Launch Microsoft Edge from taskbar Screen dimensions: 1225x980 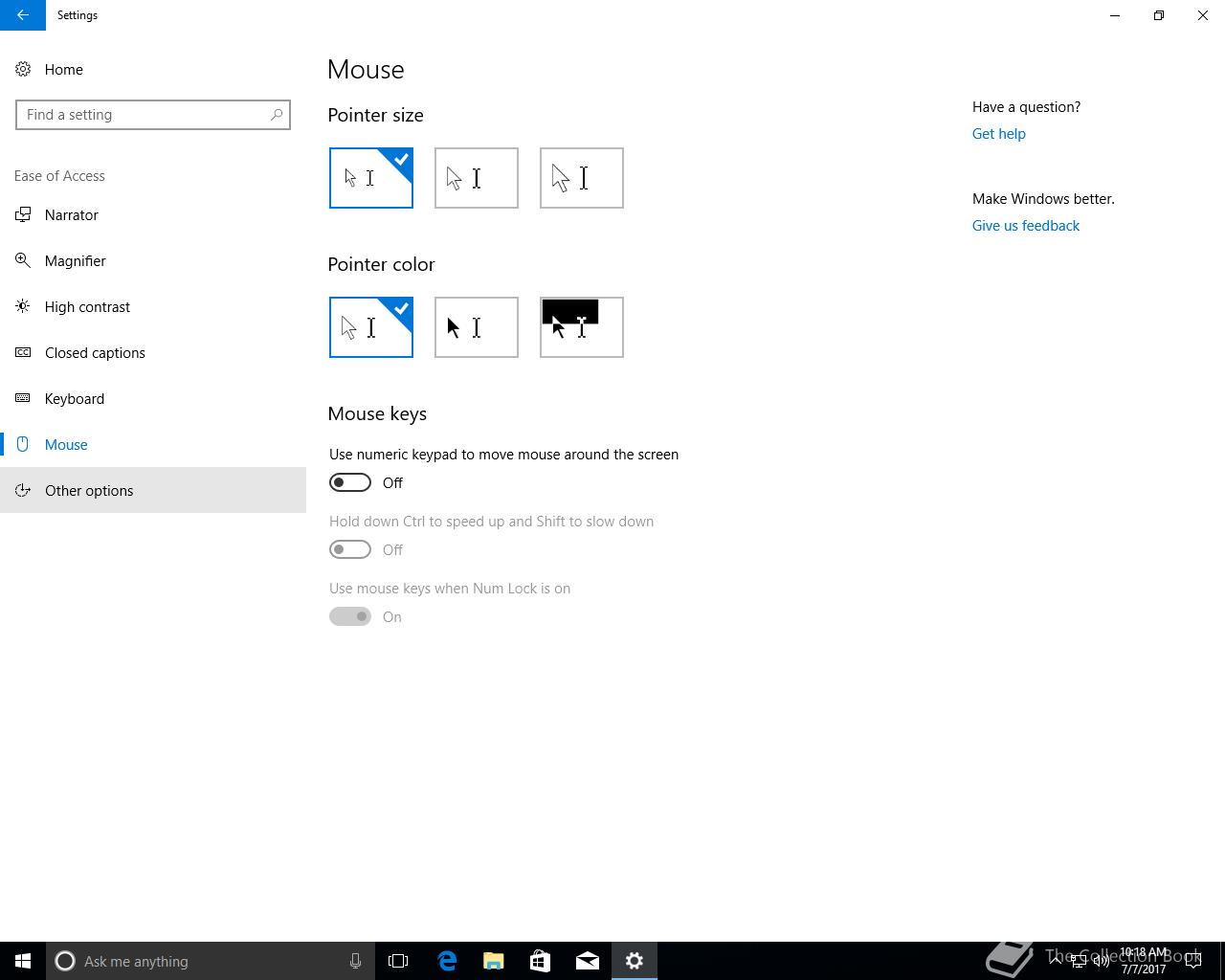447,961
